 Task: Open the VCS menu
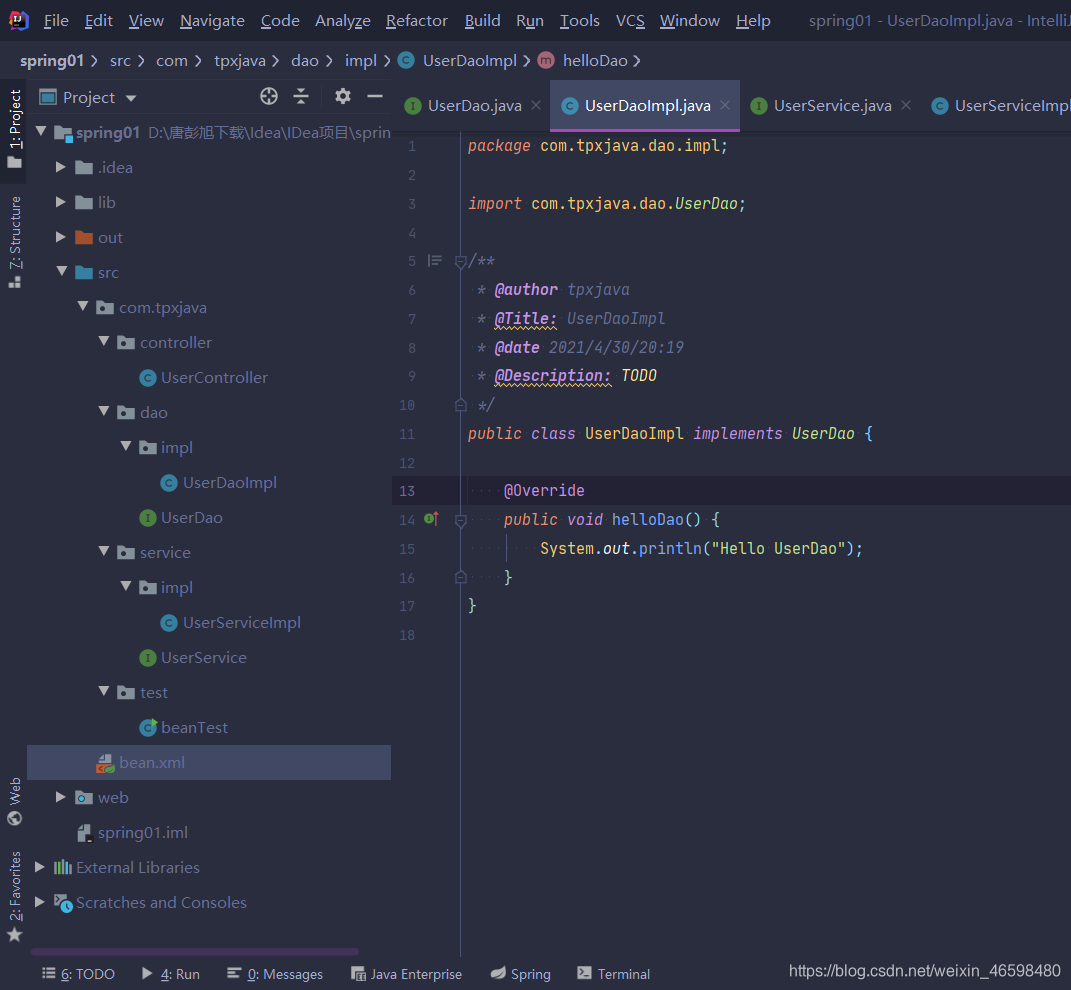point(630,21)
